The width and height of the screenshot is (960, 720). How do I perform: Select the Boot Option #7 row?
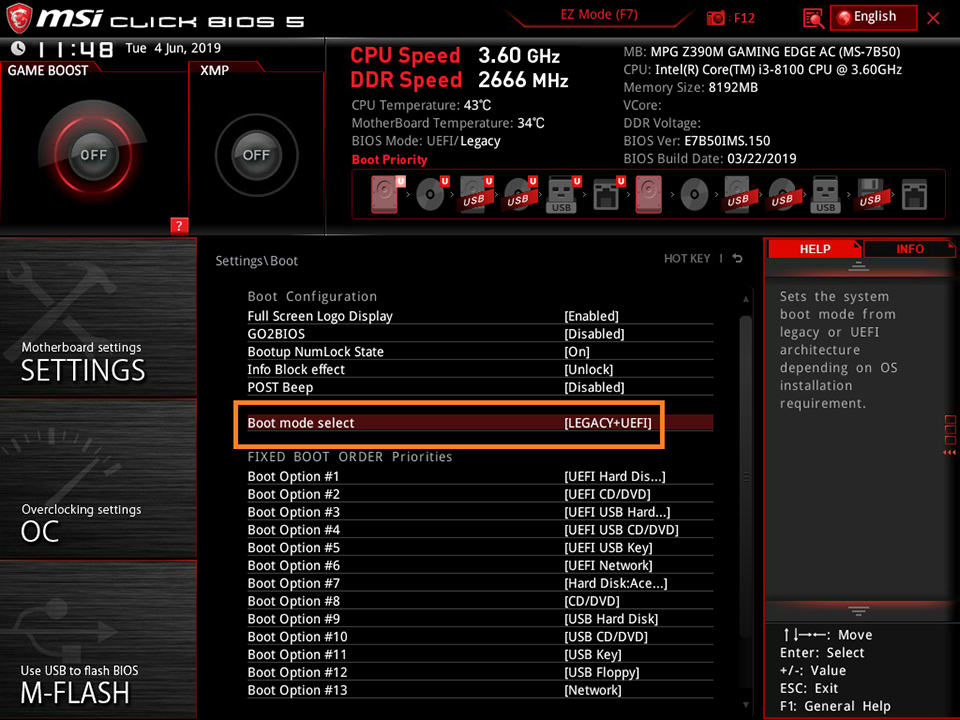[480, 583]
